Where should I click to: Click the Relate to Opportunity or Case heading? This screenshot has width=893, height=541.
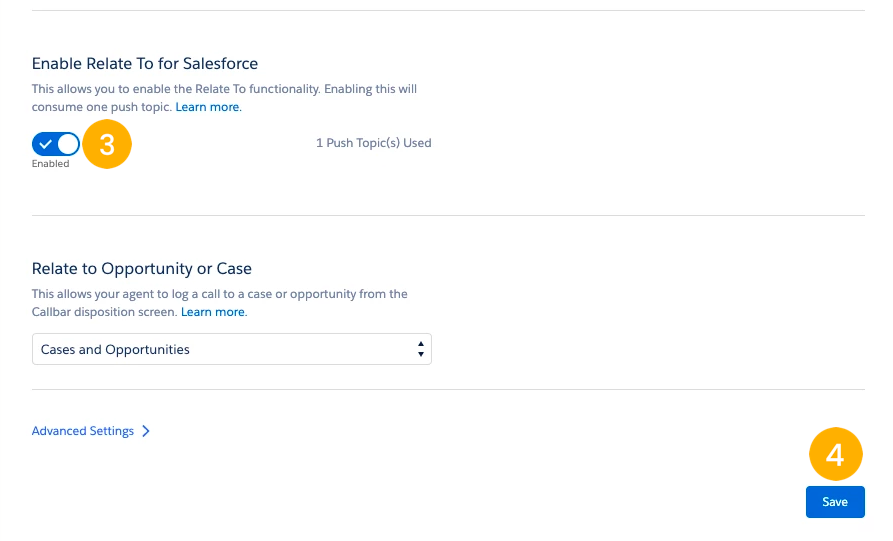point(142,268)
